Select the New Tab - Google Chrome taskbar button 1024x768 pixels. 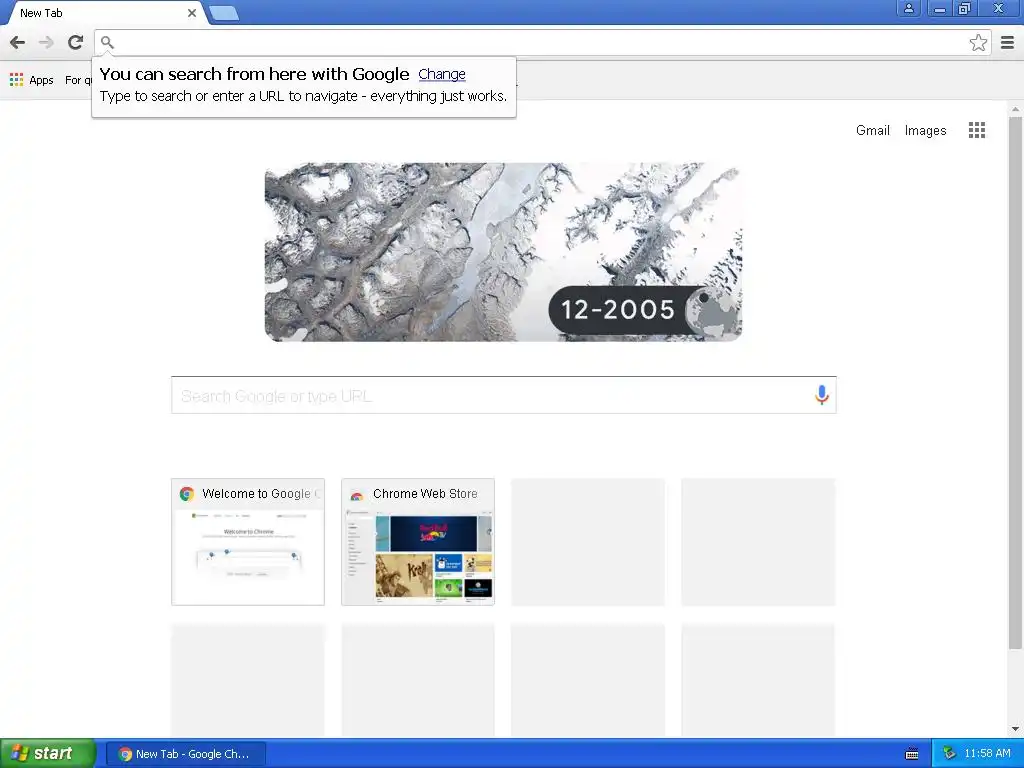coord(185,754)
